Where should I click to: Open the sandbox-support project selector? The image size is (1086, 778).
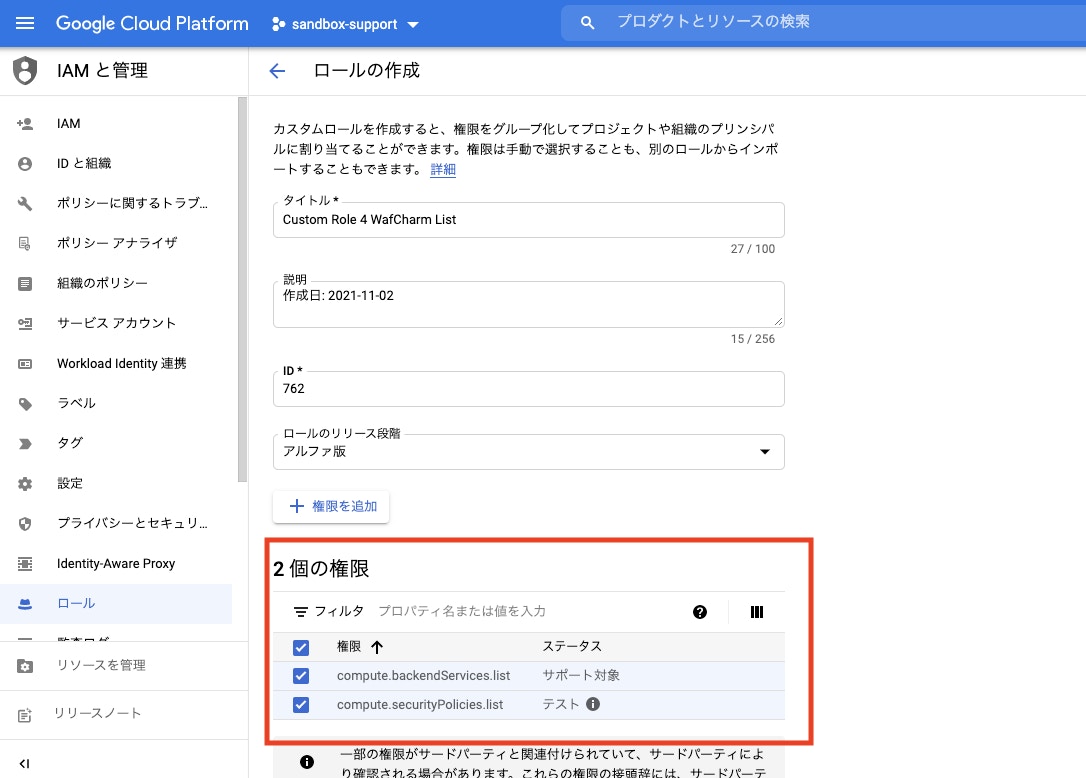[x=345, y=24]
